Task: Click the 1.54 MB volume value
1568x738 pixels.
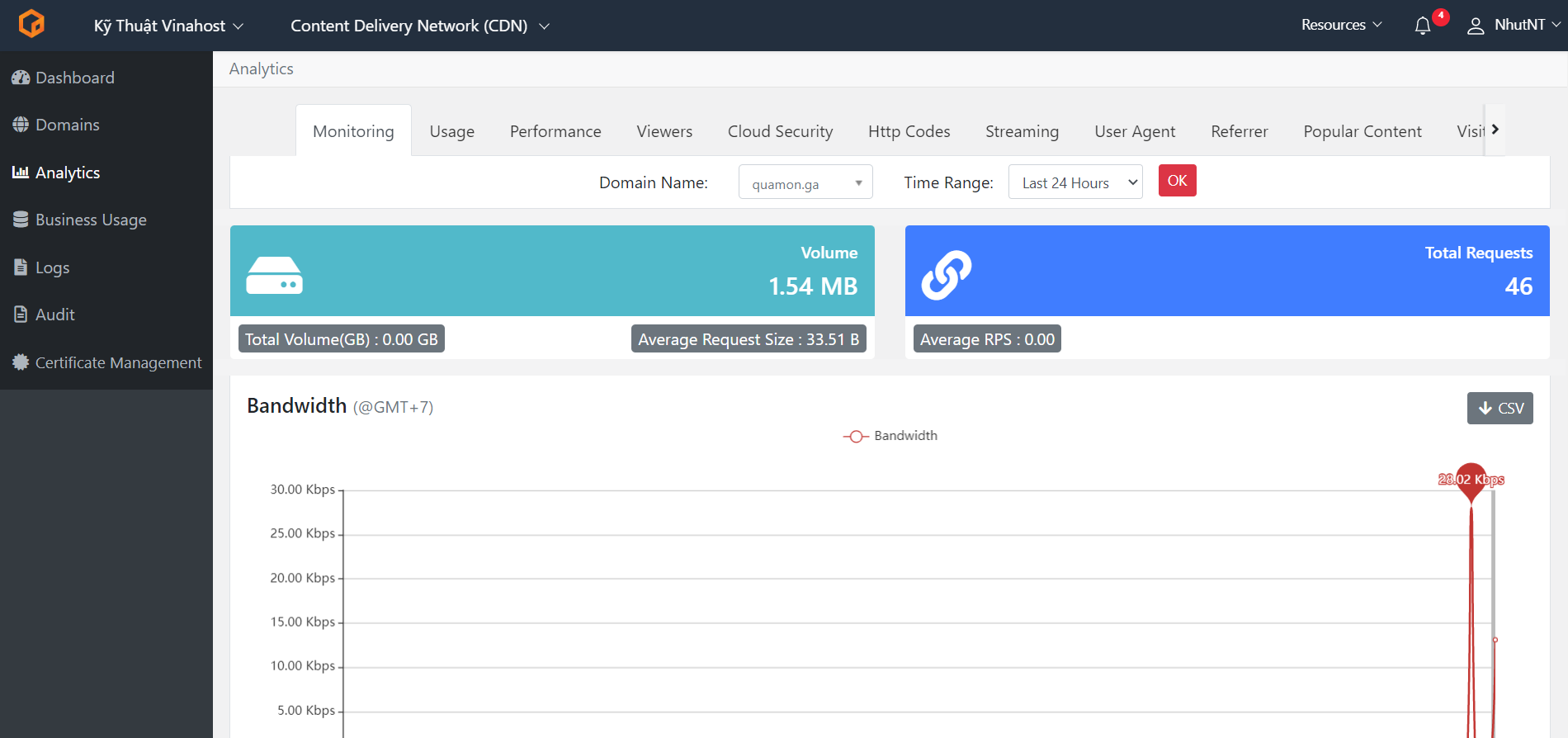Action: (813, 286)
